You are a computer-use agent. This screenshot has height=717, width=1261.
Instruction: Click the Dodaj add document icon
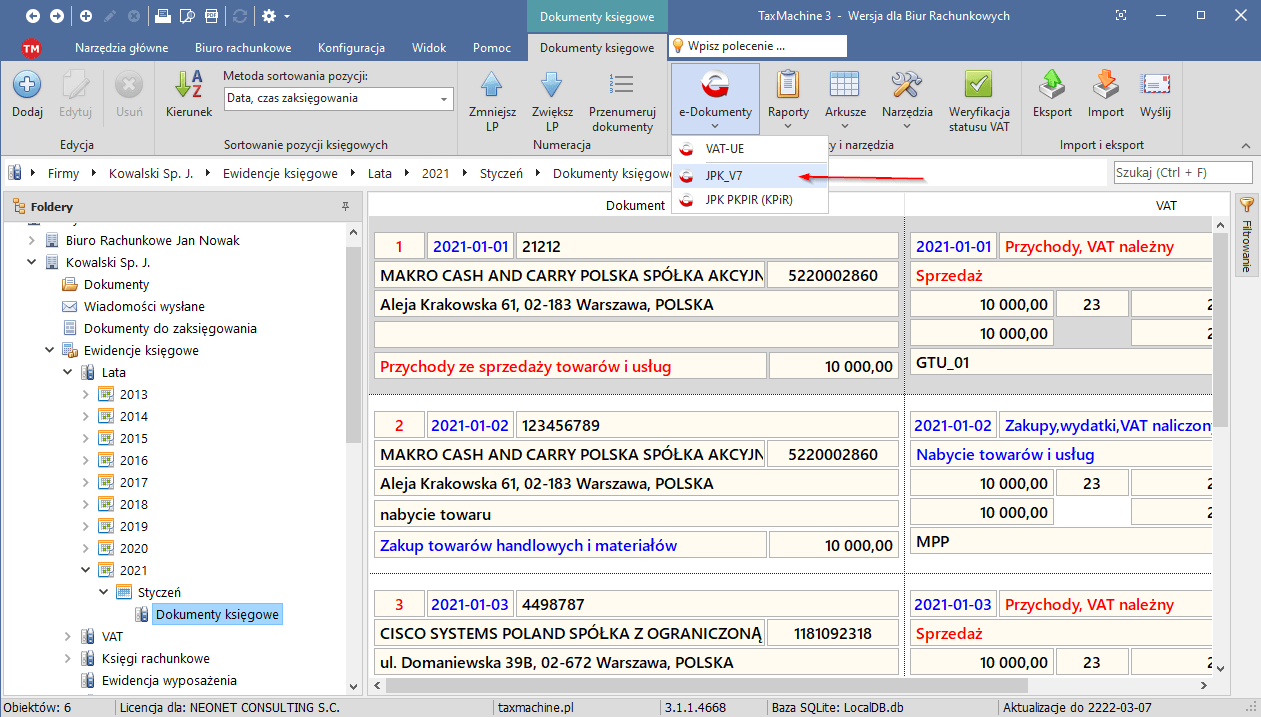pyautogui.click(x=27, y=86)
